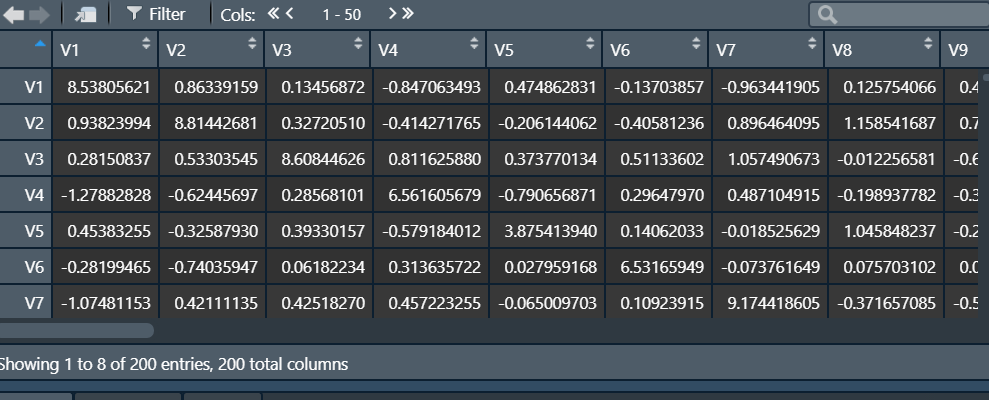Sort by the V1 column arrows
The image size is (989, 400).
point(146,44)
